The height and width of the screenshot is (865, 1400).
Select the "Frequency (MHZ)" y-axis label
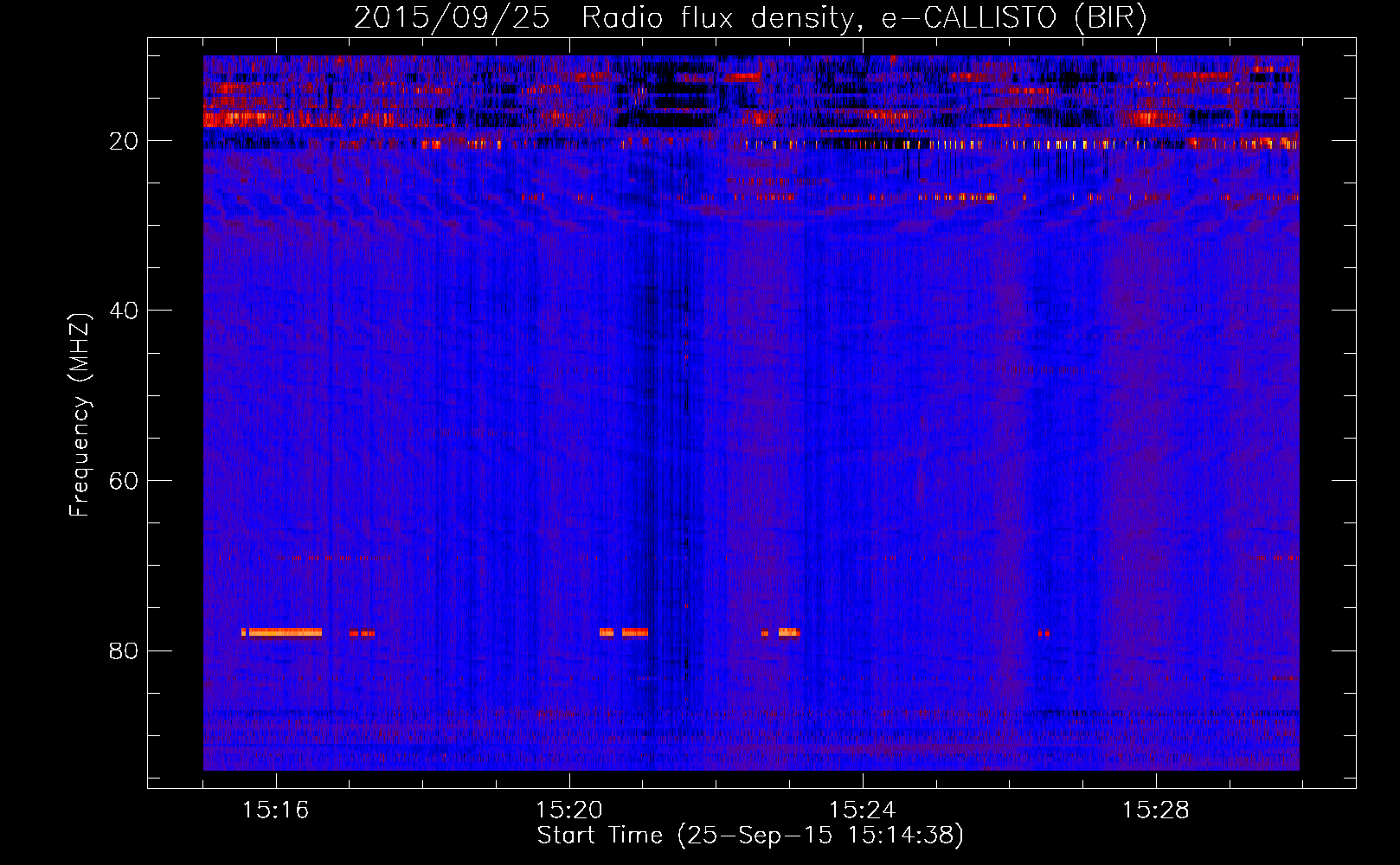pos(80,415)
